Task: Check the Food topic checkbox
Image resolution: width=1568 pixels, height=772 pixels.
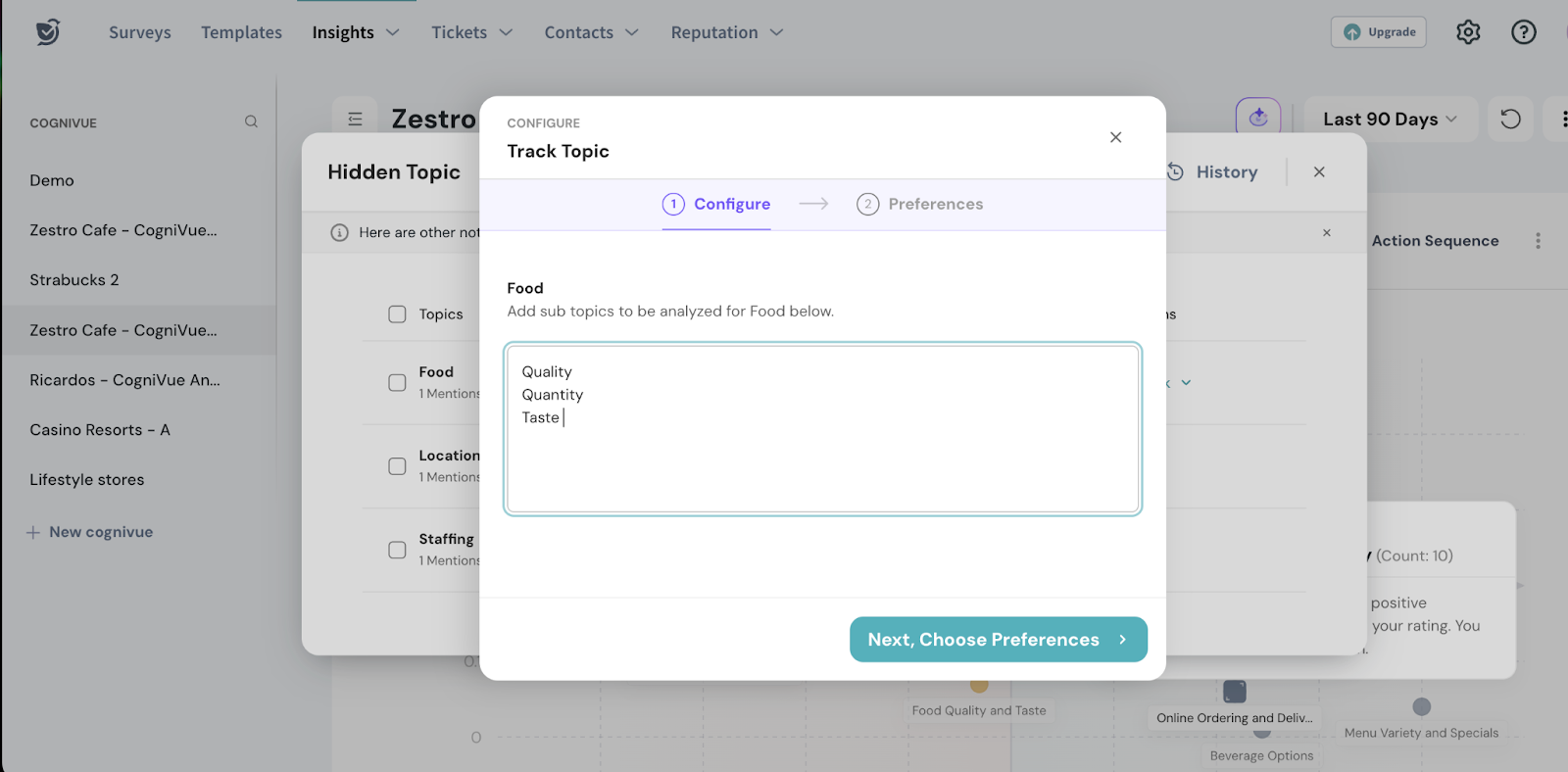Action: pos(397,382)
